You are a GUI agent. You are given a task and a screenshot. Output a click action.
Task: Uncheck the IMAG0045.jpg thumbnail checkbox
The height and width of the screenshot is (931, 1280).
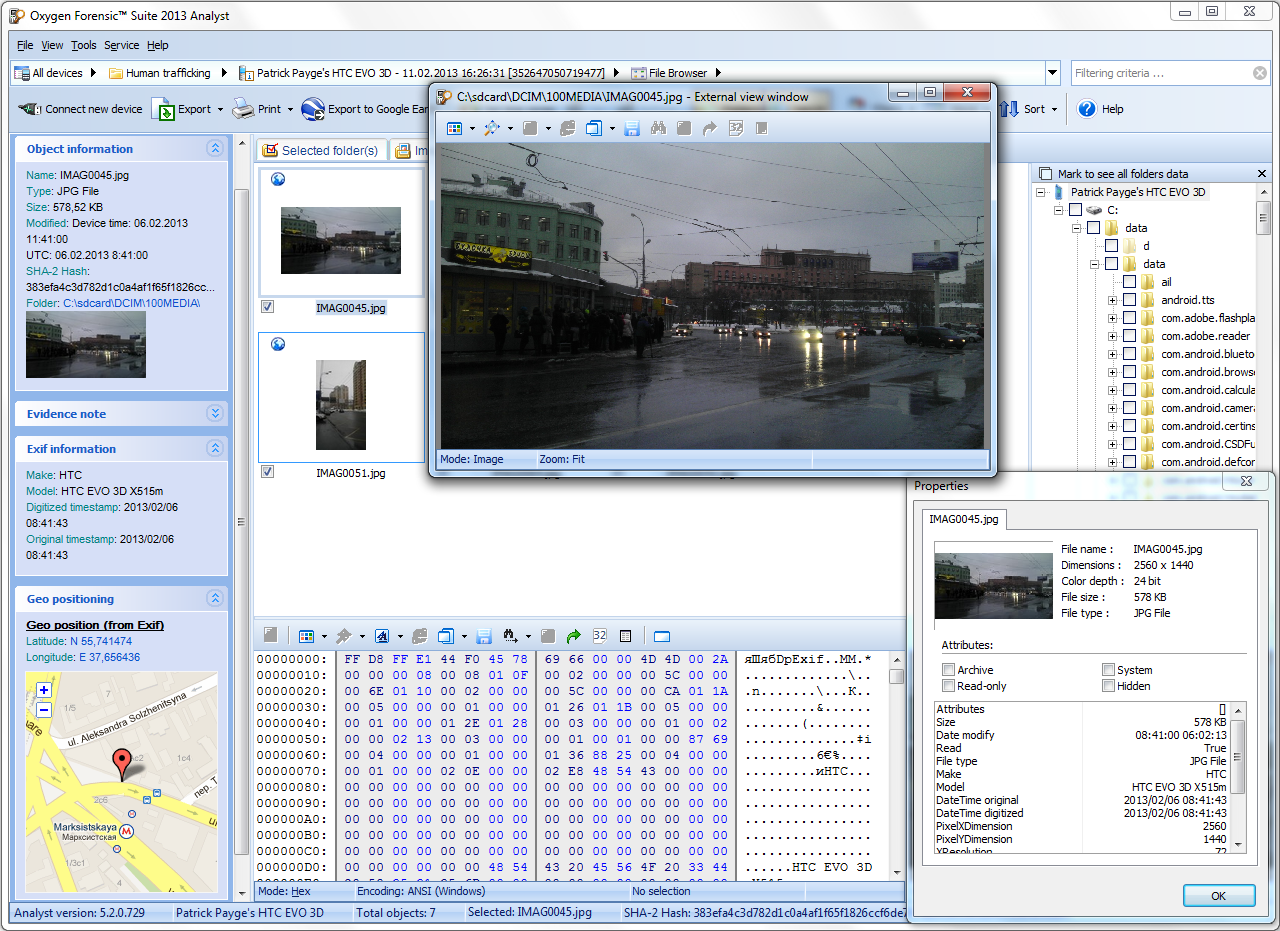click(x=267, y=307)
